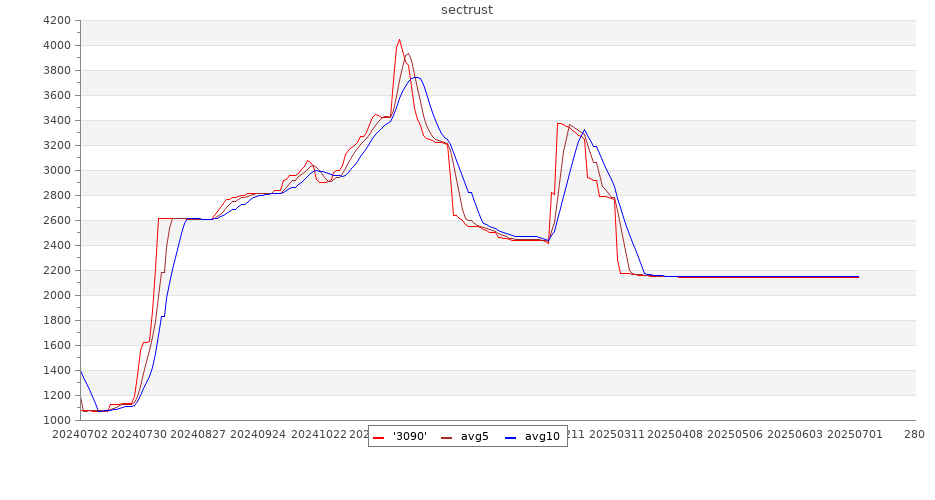Click the 20240730 x-axis date label
The height and width of the screenshot is (500, 935).
coord(139,435)
